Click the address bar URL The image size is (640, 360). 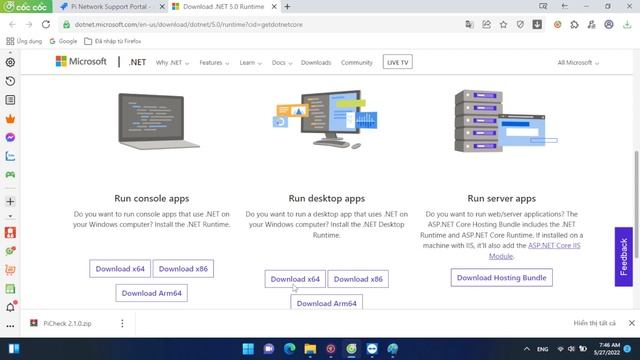189,24
